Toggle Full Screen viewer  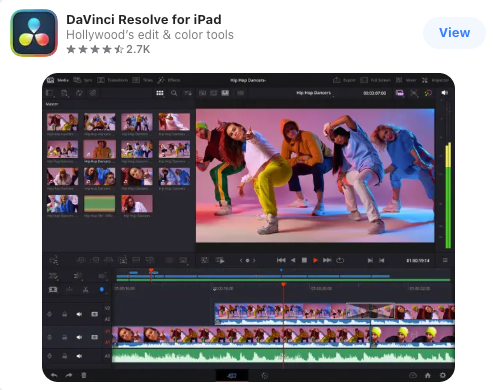coord(375,80)
